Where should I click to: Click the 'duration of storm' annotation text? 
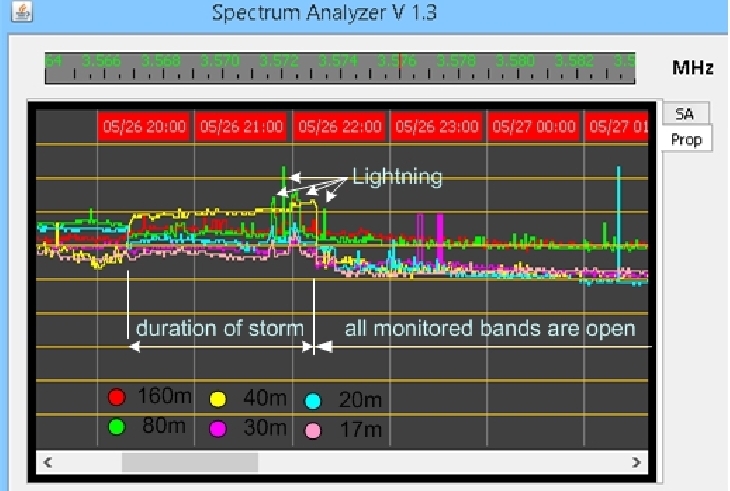(x=218, y=328)
